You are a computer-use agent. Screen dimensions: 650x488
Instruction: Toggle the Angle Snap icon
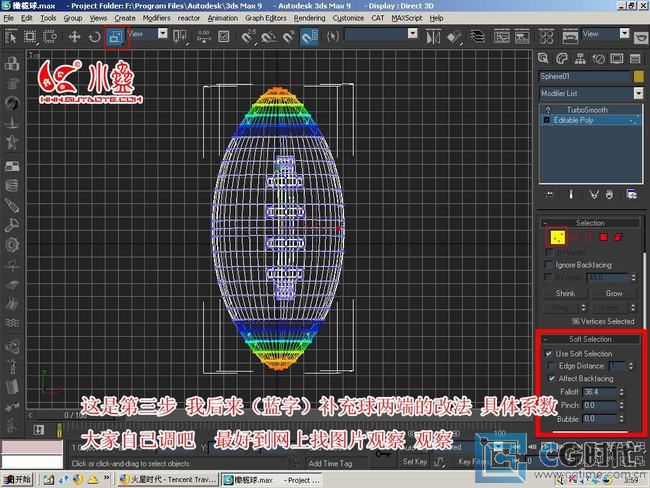[x=269, y=37]
